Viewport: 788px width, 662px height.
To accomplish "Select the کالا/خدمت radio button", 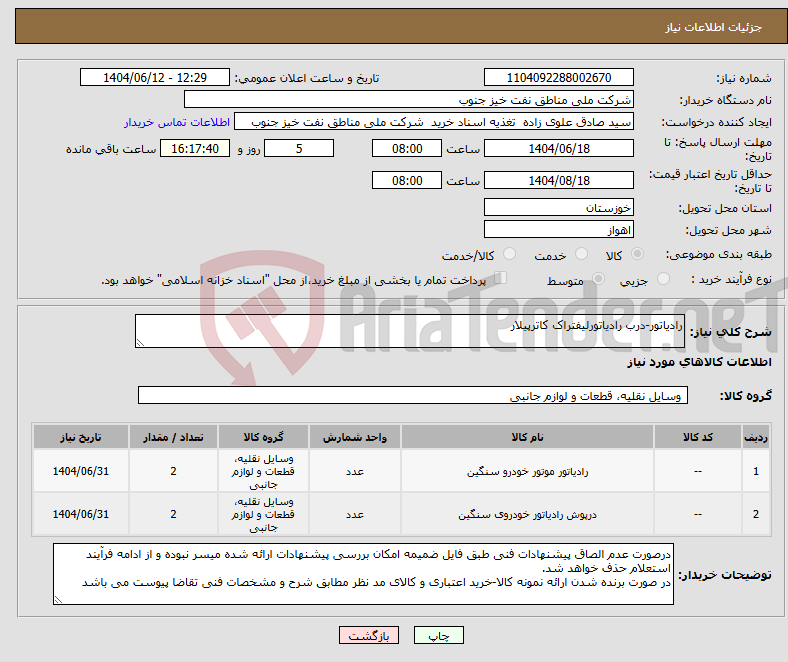I will [510, 254].
